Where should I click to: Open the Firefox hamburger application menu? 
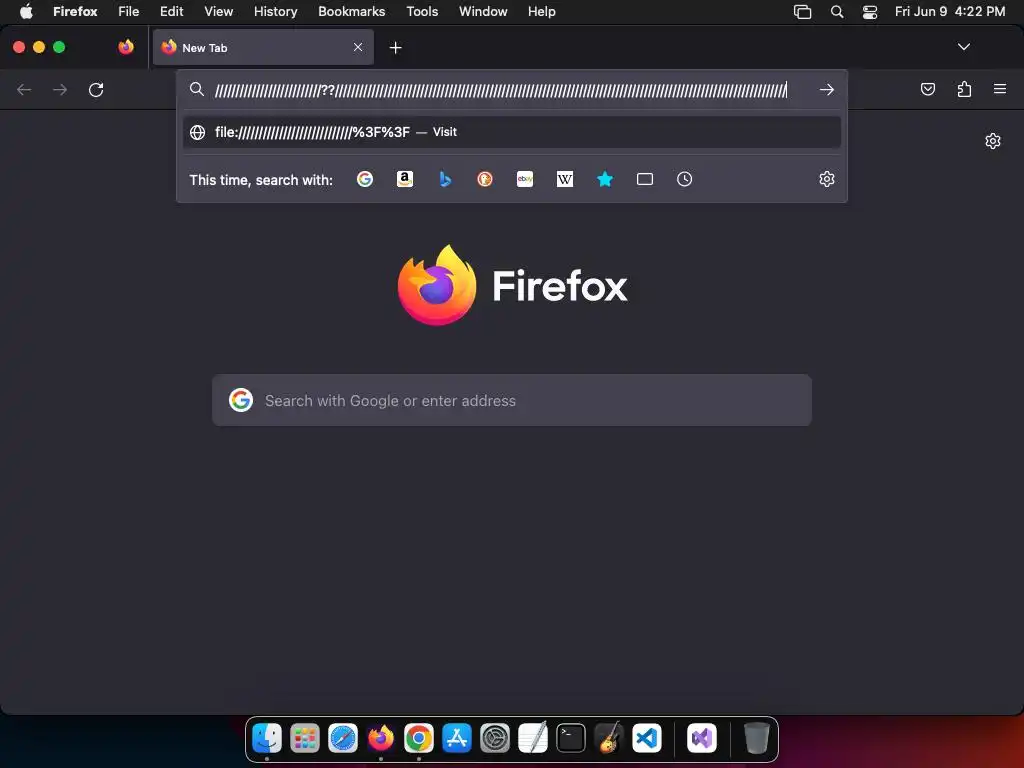coord(1000,89)
